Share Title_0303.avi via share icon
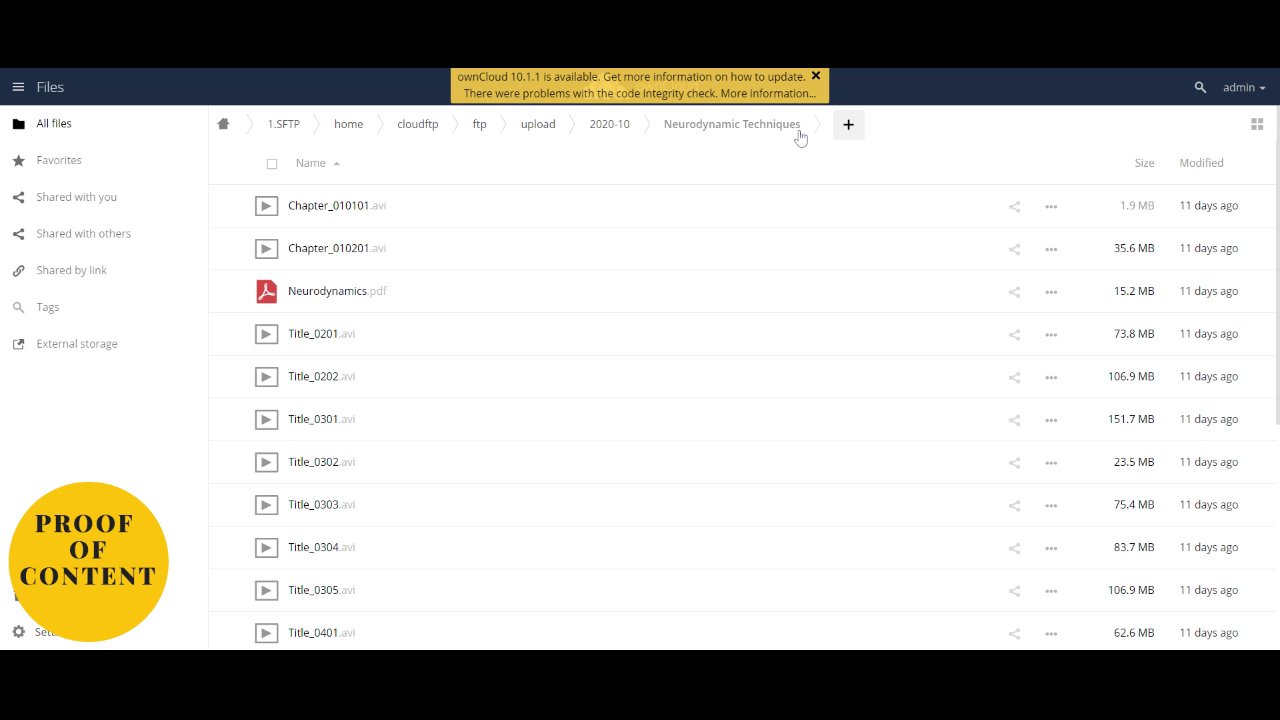Viewport: 1280px width, 720px height. [1014, 505]
